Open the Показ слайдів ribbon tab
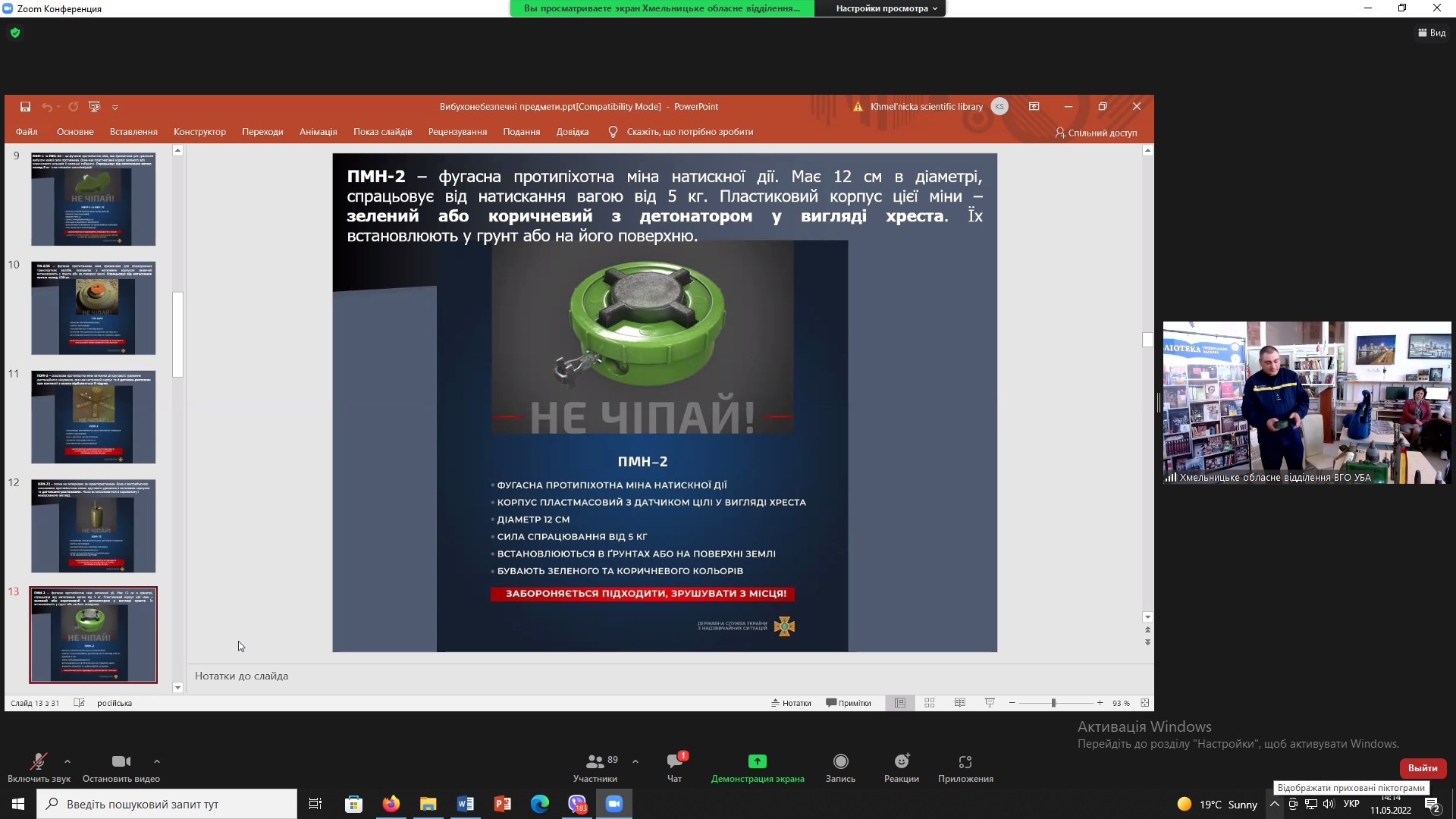This screenshot has width=1456, height=819. 382,132
